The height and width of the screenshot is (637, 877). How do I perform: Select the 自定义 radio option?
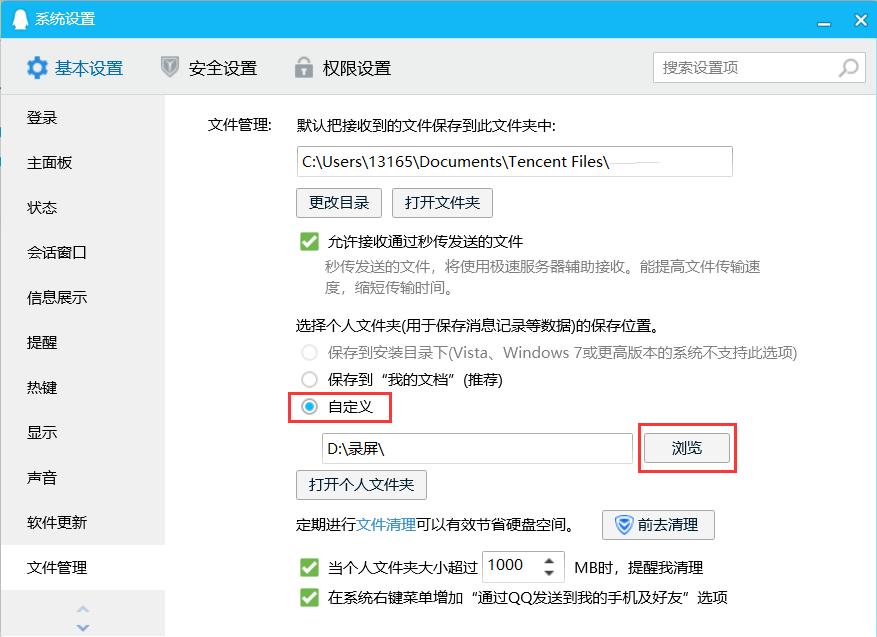pyautogui.click(x=310, y=408)
